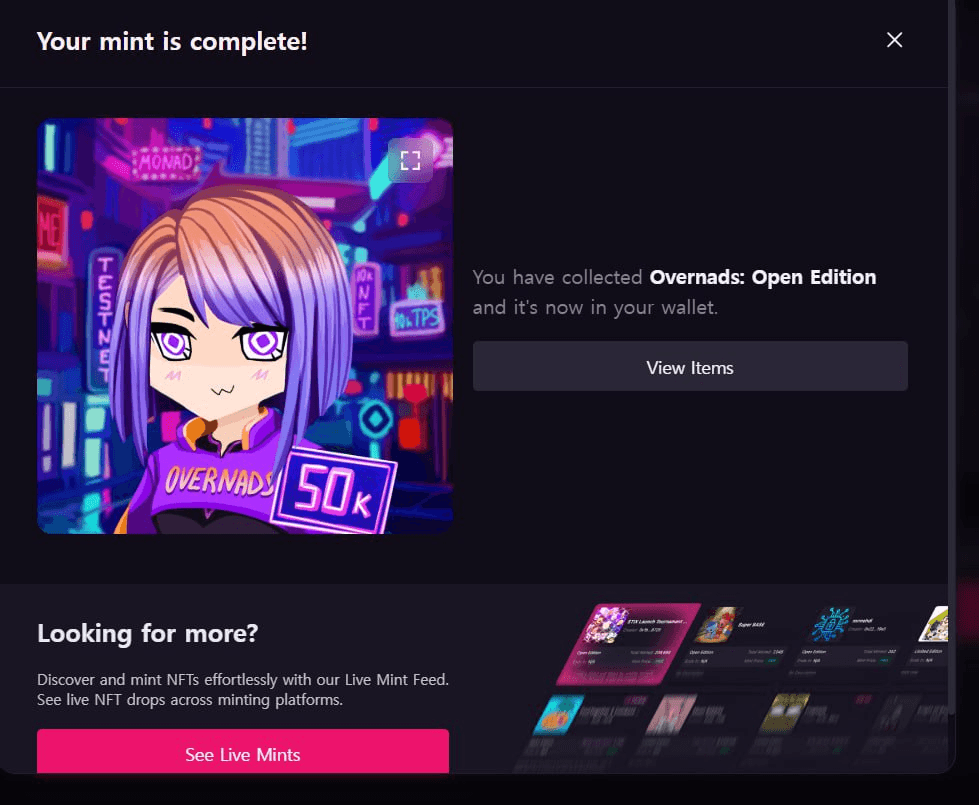Expand the NFT image to fullscreen
The height and width of the screenshot is (805, 979).
click(x=410, y=161)
